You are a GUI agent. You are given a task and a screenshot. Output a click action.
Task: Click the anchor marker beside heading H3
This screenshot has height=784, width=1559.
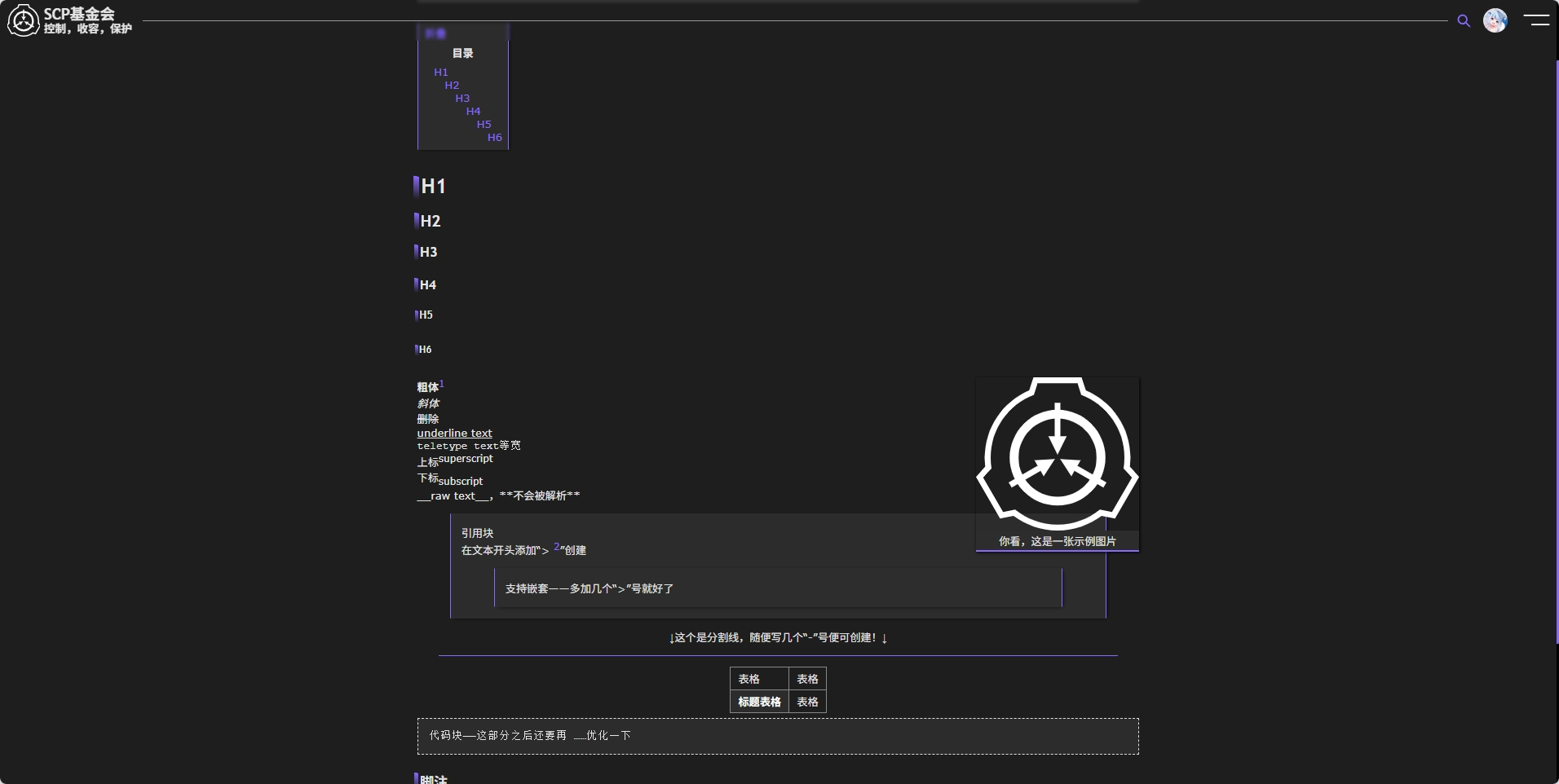click(416, 252)
